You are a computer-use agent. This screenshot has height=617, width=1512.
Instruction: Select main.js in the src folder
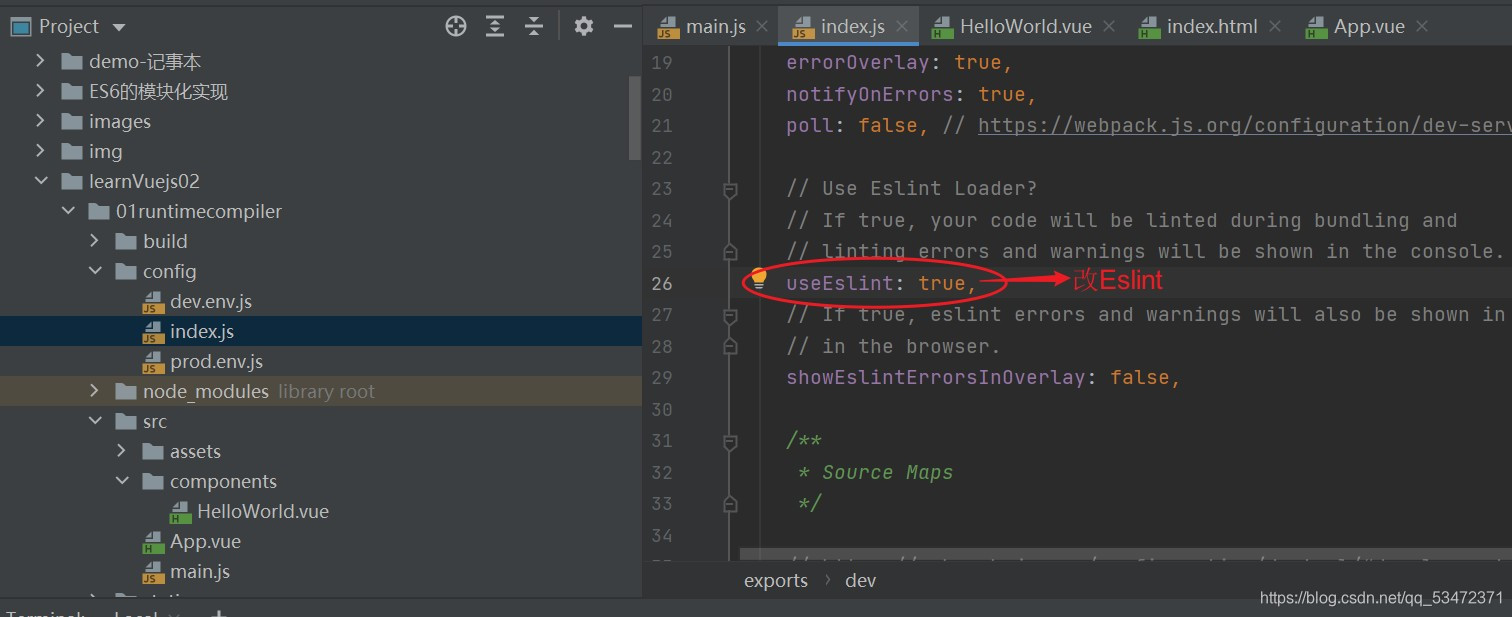click(200, 571)
